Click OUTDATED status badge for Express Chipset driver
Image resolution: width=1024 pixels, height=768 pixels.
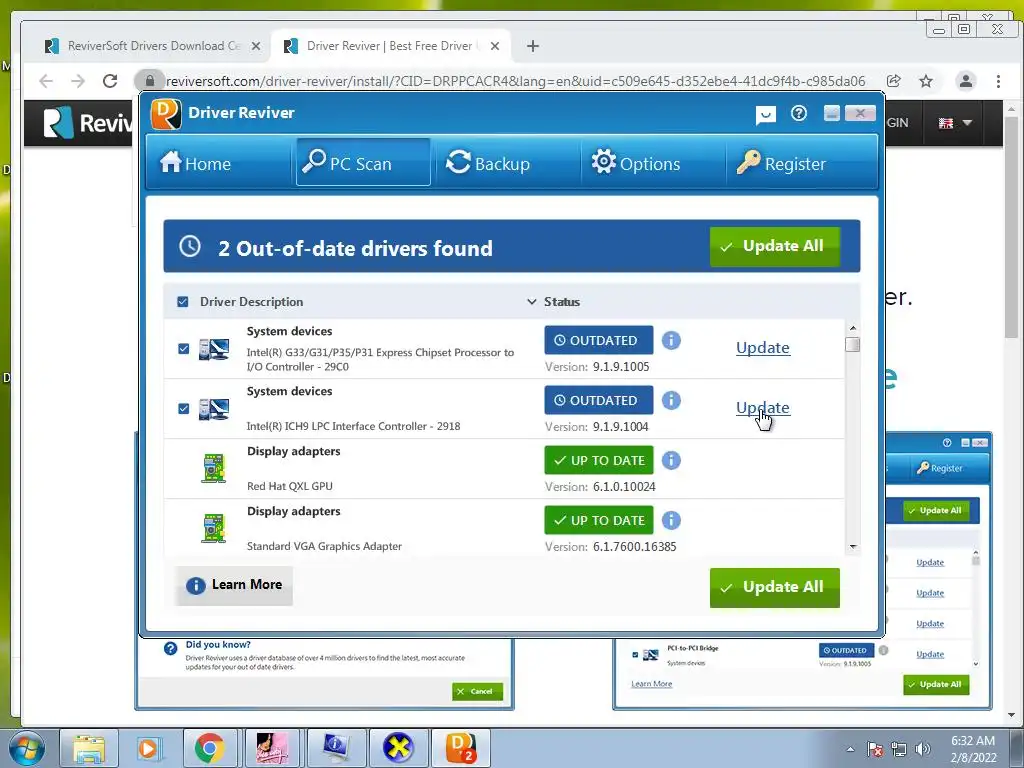click(599, 340)
